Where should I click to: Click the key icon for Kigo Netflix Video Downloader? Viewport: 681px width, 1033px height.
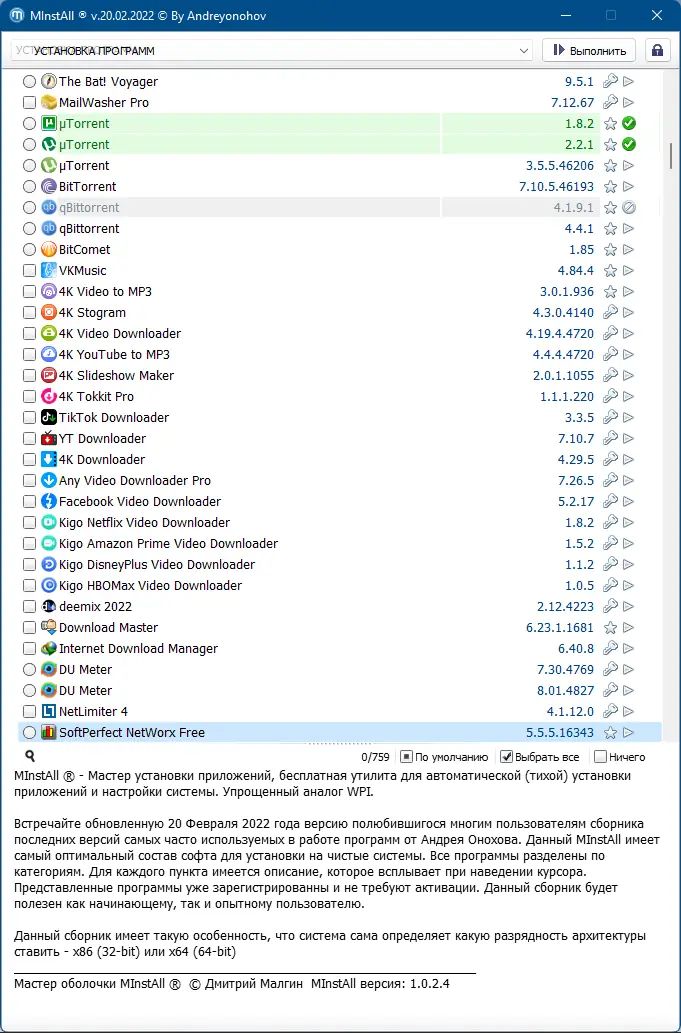(x=611, y=522)
